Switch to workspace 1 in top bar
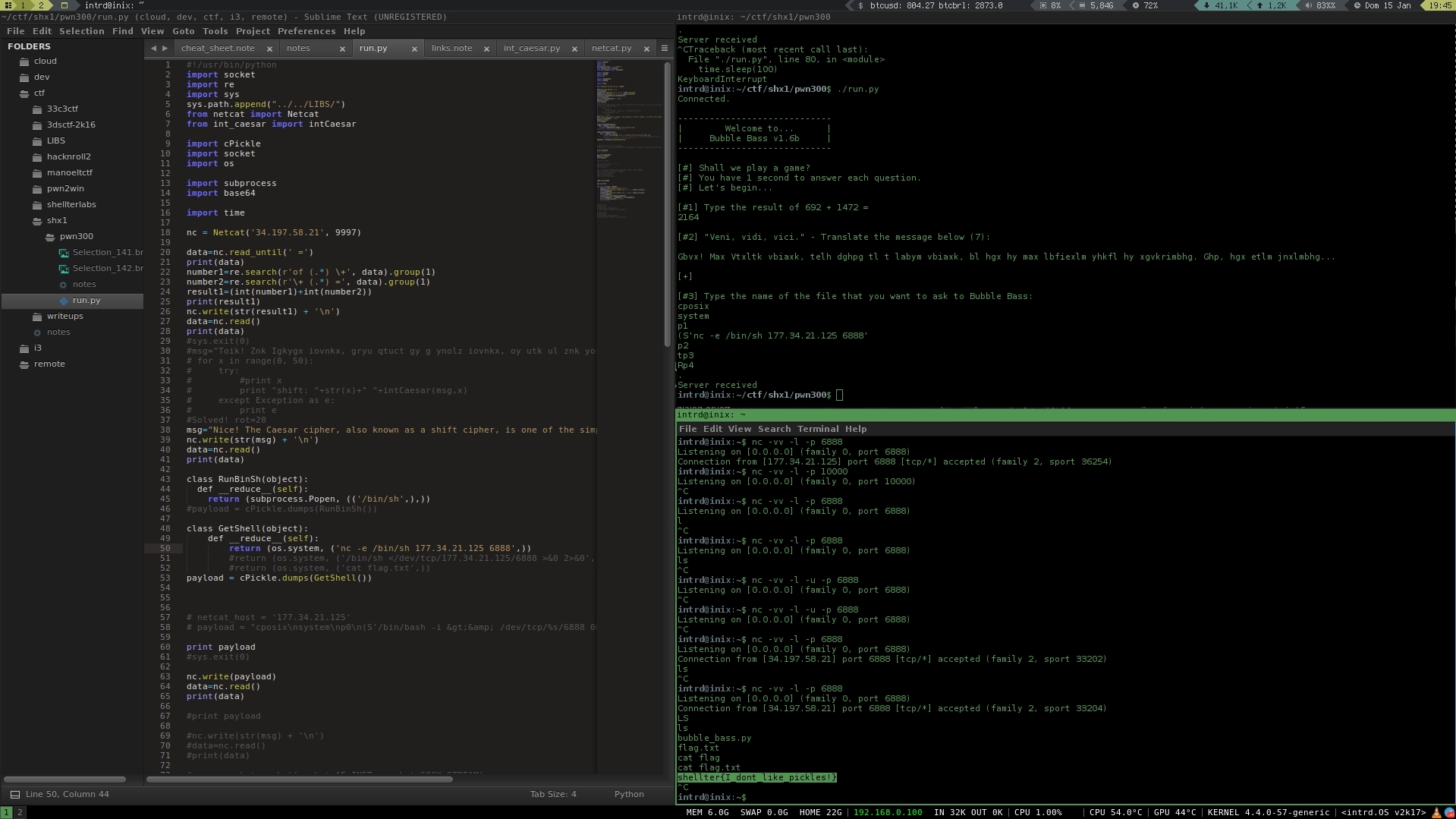Screen dimensions: 1456x819 (x=24, y=5)
